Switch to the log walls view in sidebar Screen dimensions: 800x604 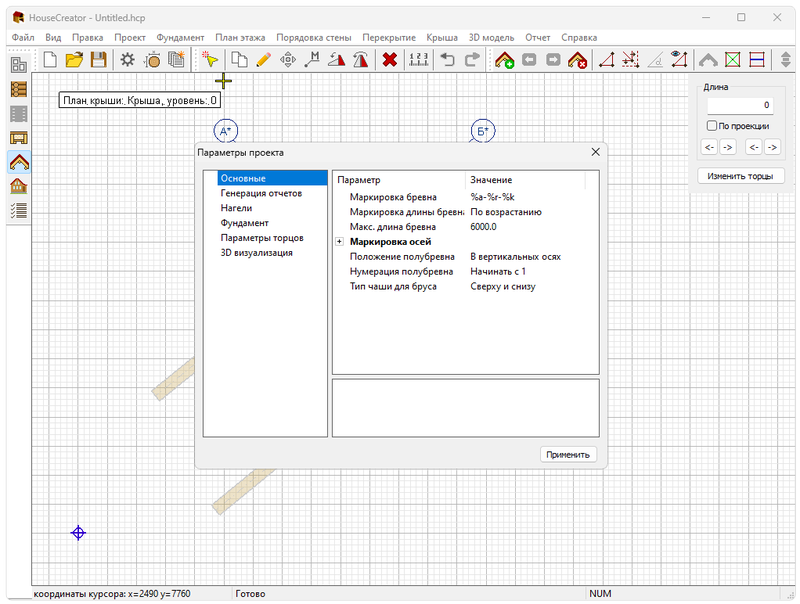(18, 89)
